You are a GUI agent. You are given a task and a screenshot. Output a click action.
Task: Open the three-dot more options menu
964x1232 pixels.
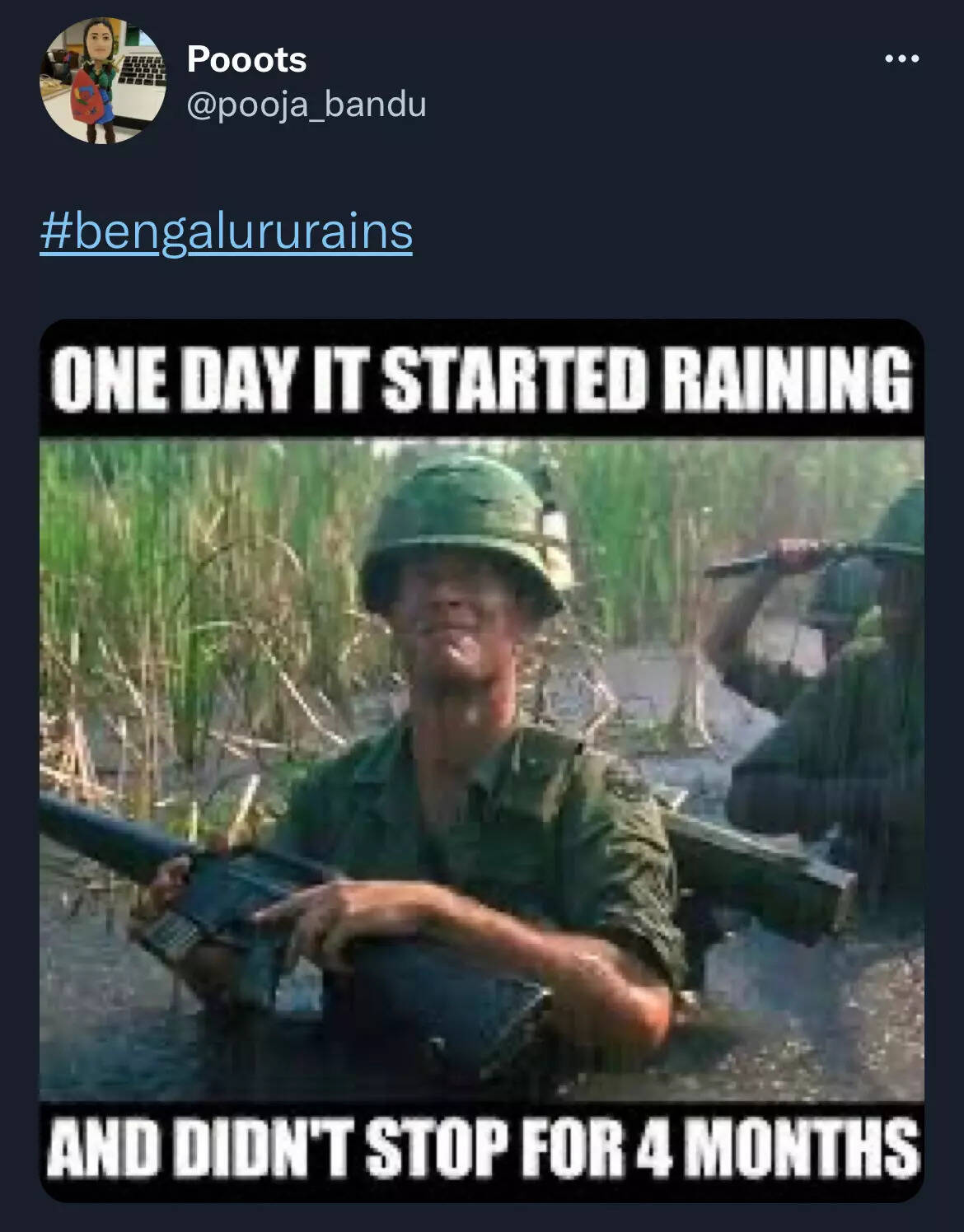(901, 59)
